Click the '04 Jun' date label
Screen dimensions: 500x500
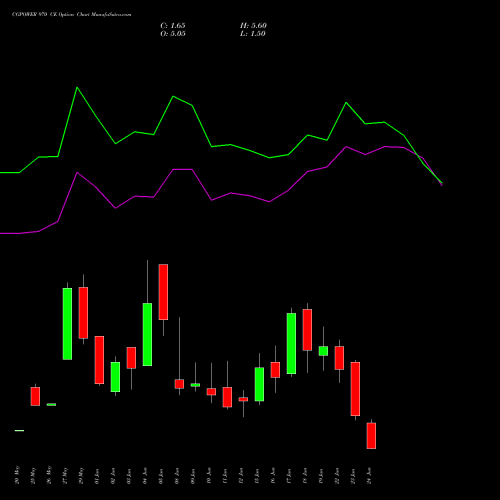point(145,476)
